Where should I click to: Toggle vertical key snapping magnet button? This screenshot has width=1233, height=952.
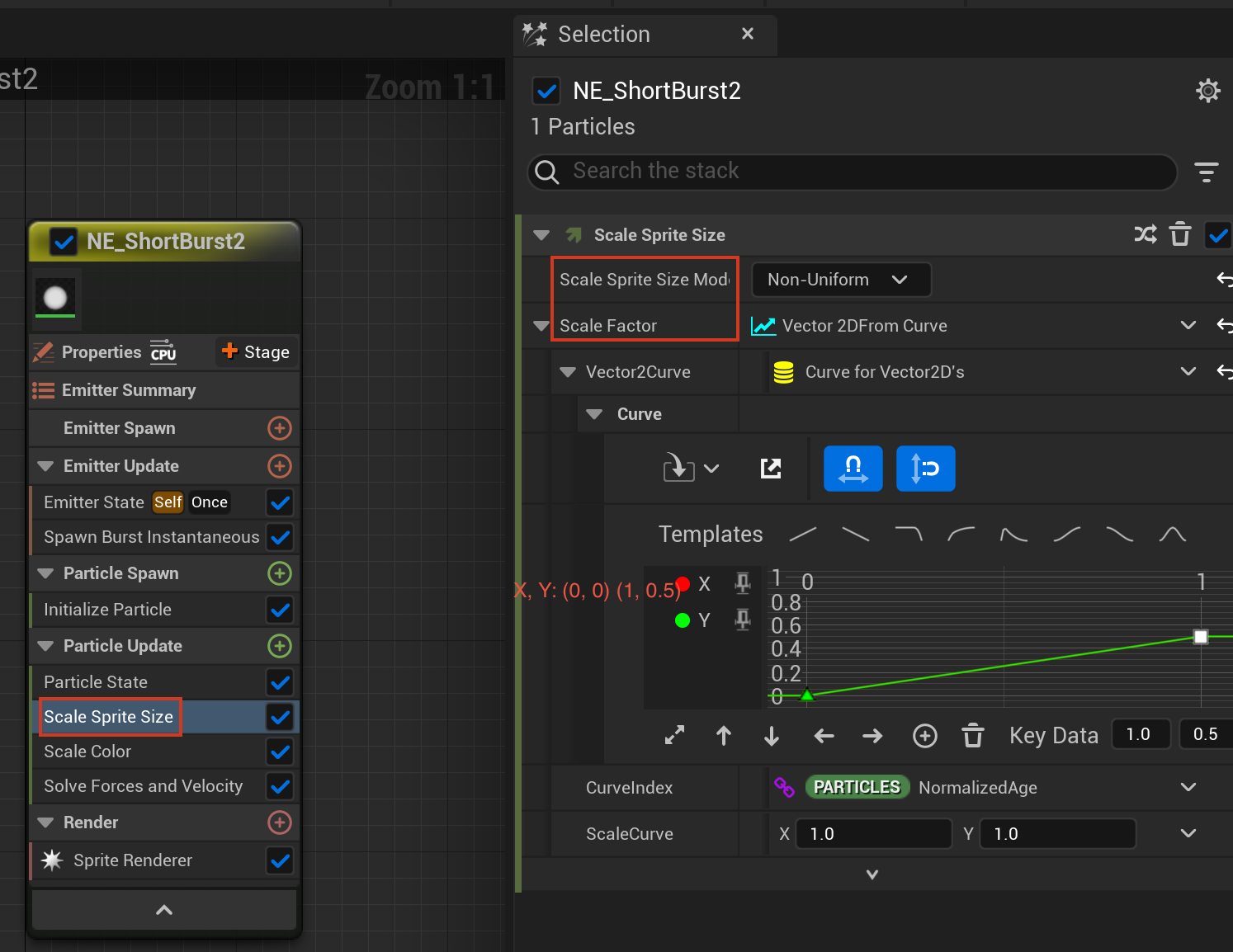point(926,469)
